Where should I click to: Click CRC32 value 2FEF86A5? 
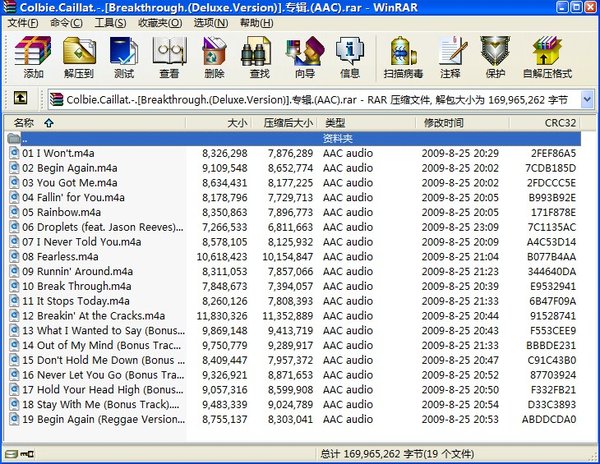(553, 153)
